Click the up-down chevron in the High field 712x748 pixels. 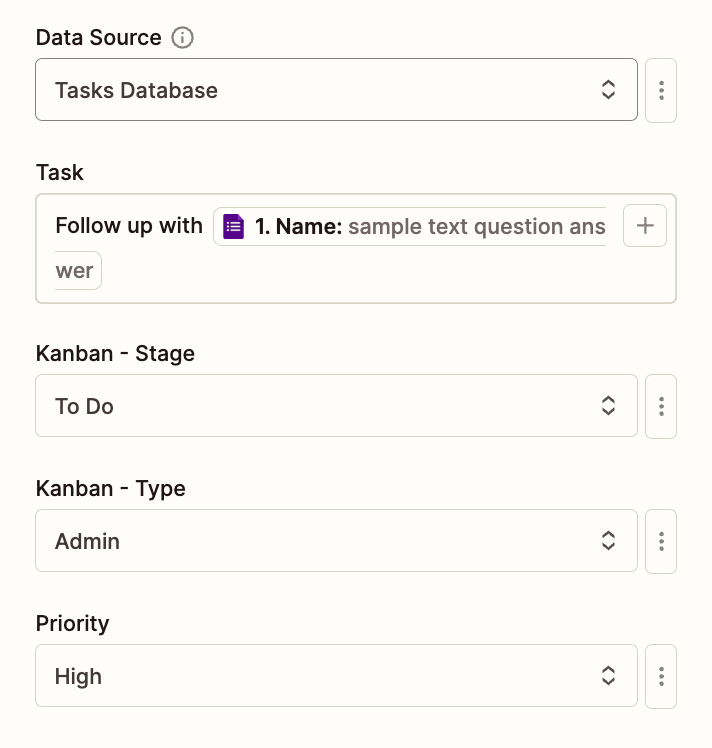tap(608, 676)
